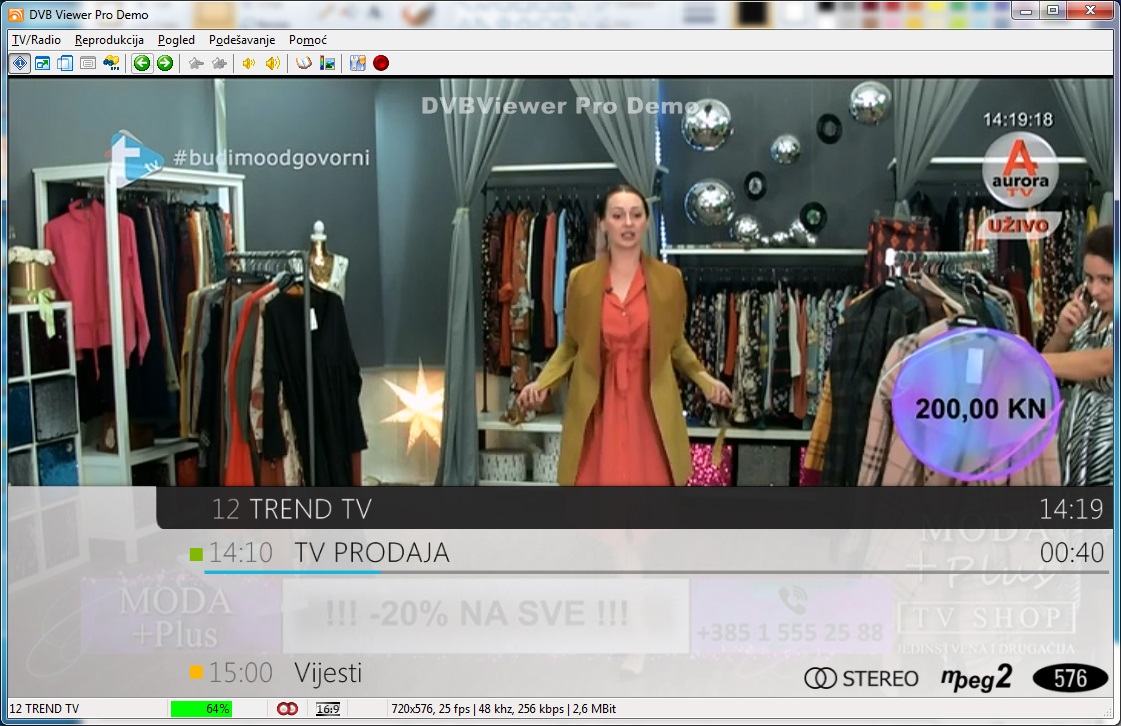Click the weather/teletext cloud icon
The height and width of the screenshot is (726, 1121).
111,63
